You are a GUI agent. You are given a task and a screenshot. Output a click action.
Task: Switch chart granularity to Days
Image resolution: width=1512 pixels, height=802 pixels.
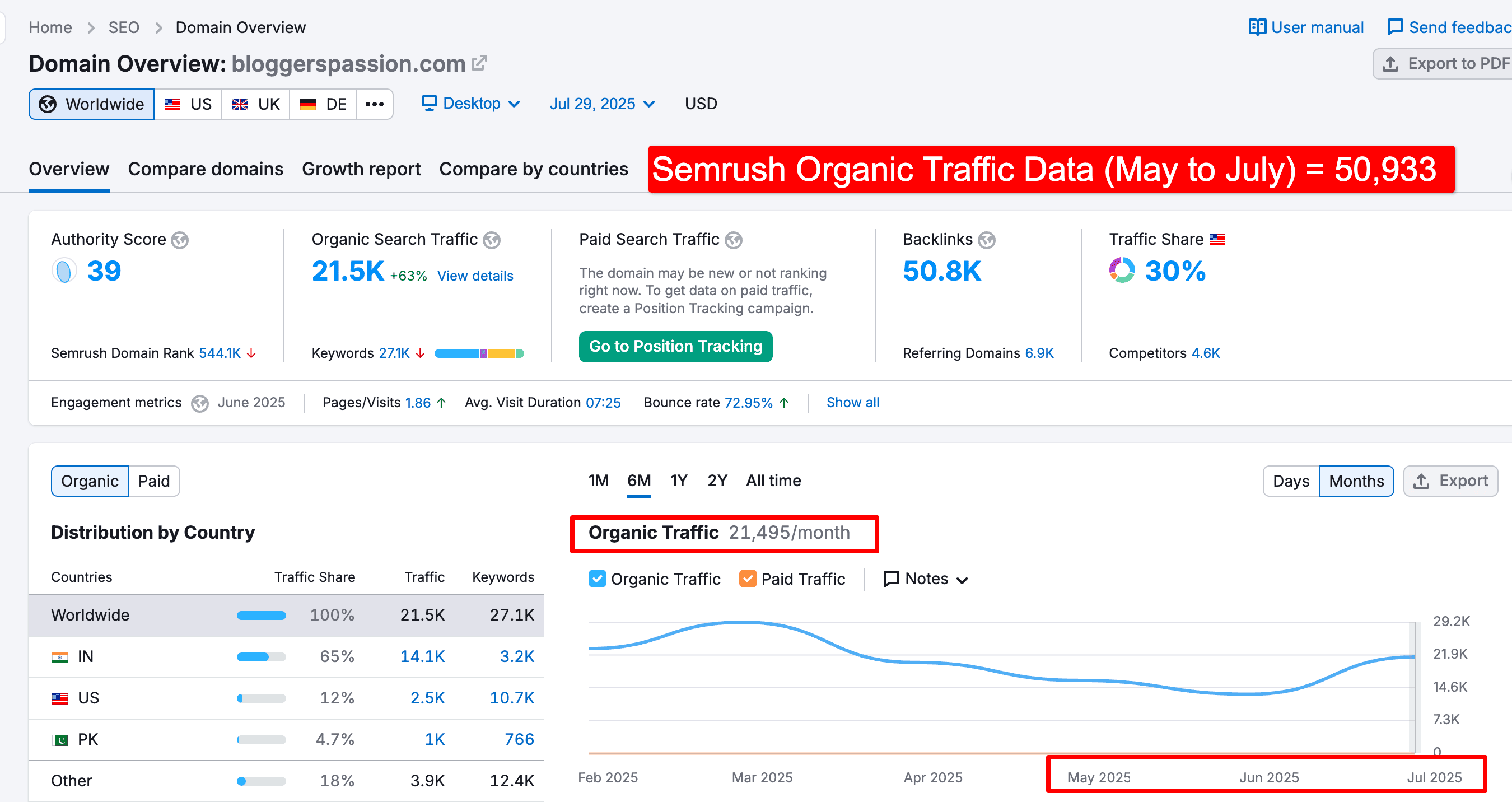pyautogui.click(x=1291, y=481)
